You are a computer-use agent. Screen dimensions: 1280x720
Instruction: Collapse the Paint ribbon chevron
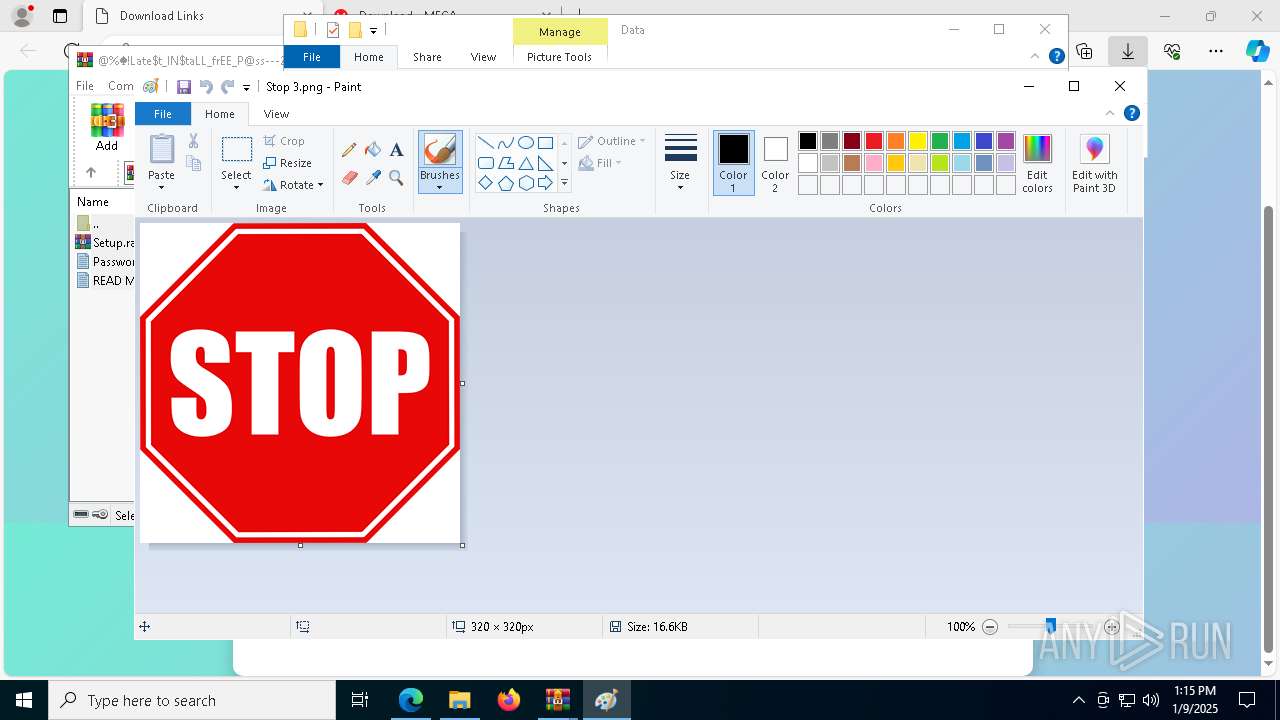(1109, 113)
